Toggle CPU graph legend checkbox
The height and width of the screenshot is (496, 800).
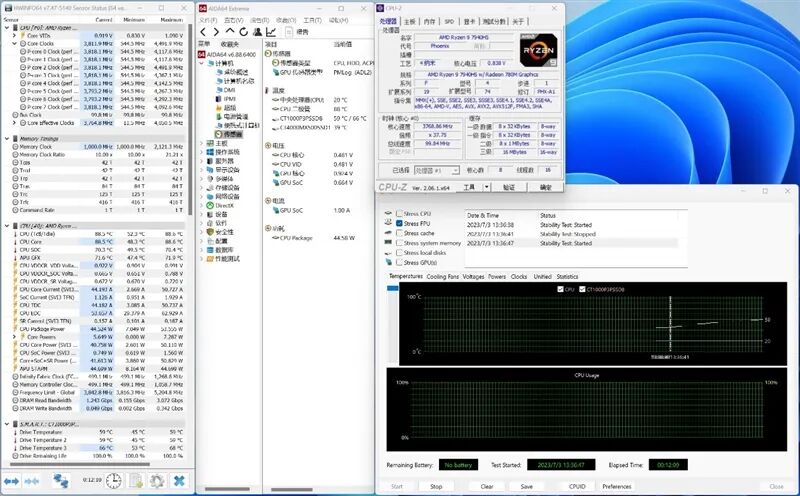561,289
